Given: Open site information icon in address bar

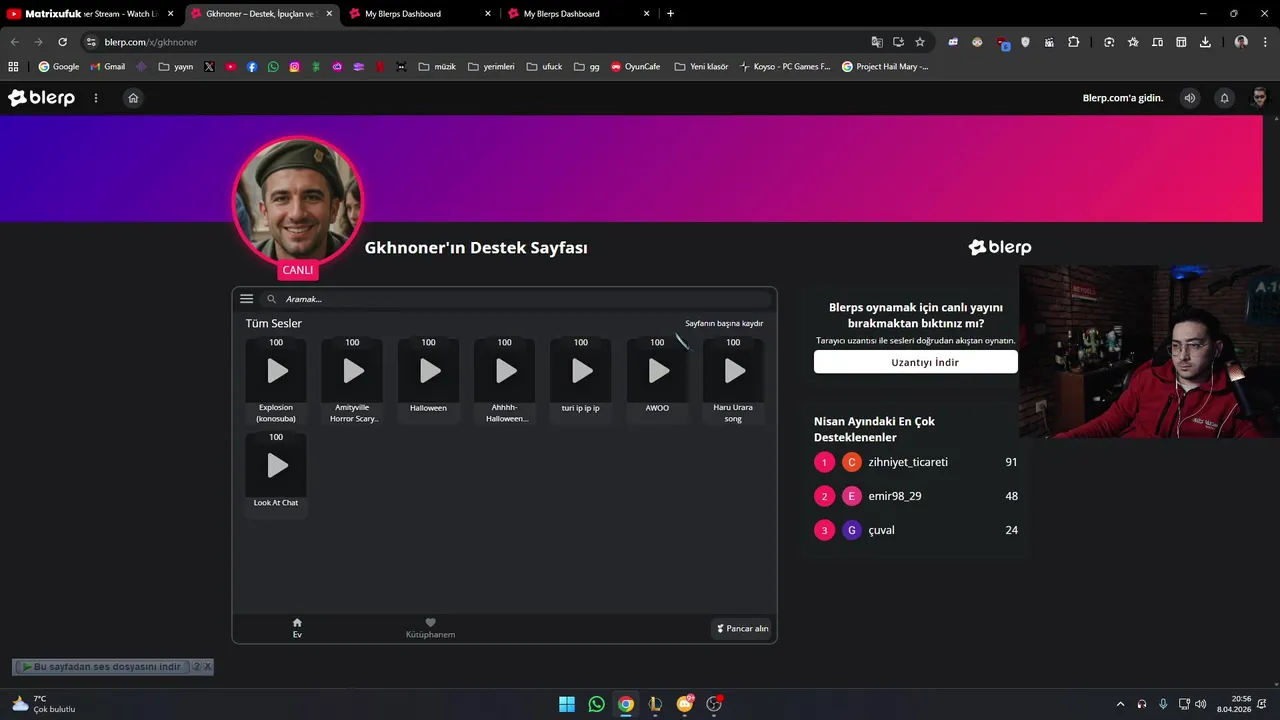Looking at the screenshot, I should pos(90,42).
